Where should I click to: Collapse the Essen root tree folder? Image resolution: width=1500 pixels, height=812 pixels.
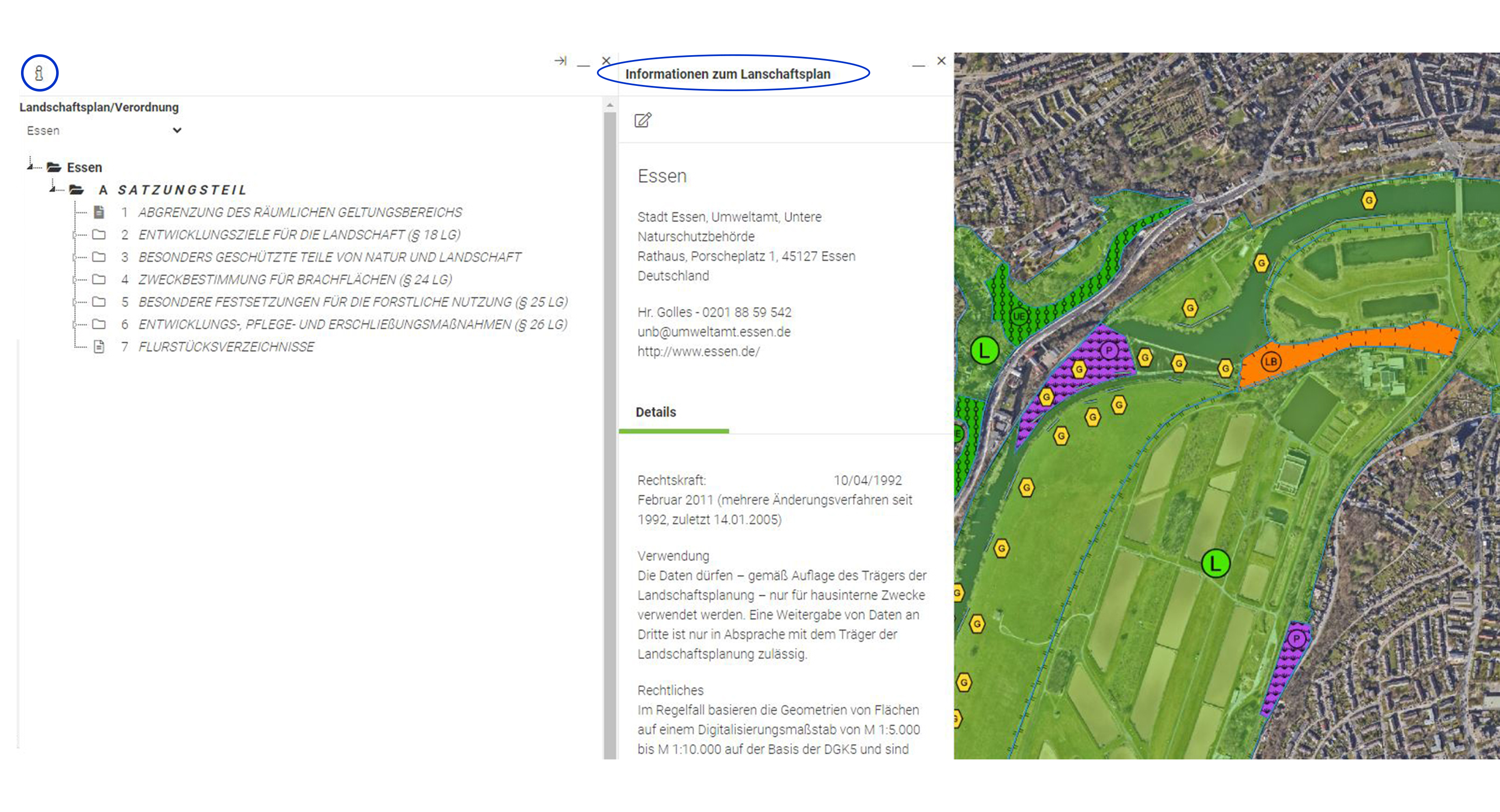30,167
